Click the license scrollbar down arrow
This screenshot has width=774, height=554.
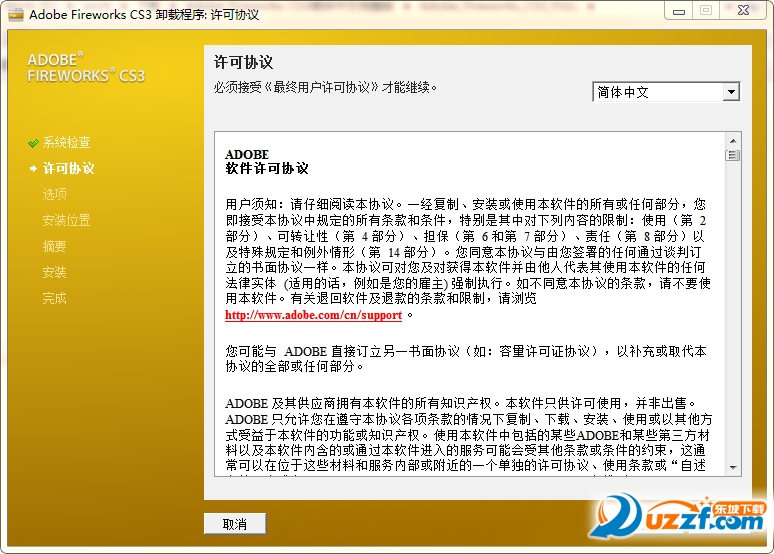coord(733,467)
